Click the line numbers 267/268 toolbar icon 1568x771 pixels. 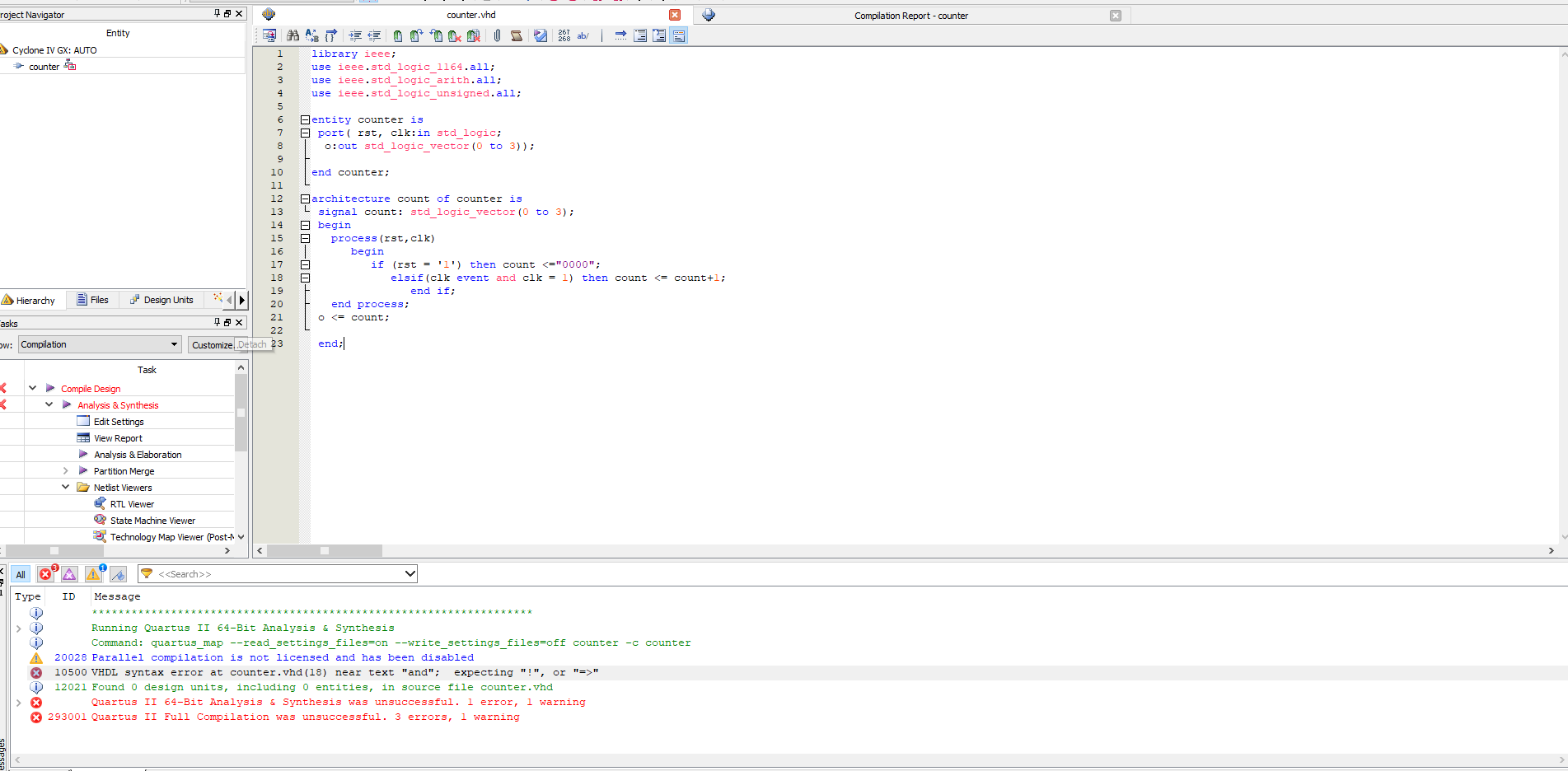[x=564, y=35]
